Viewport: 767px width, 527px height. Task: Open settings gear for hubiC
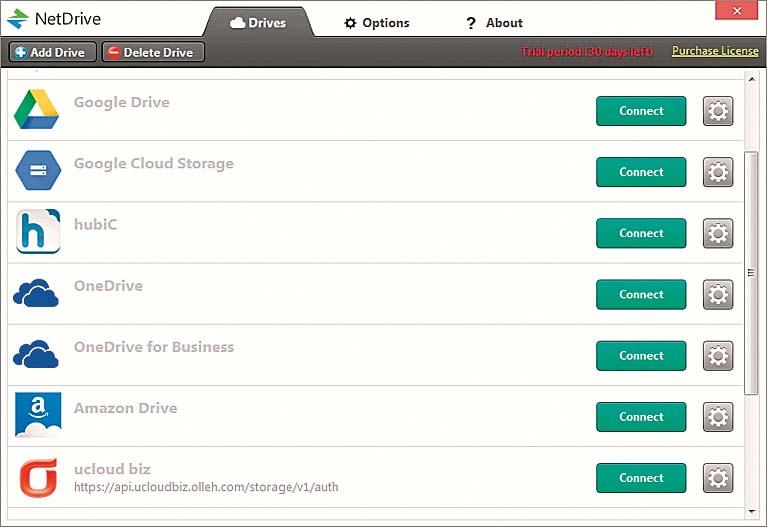(718, 233)
